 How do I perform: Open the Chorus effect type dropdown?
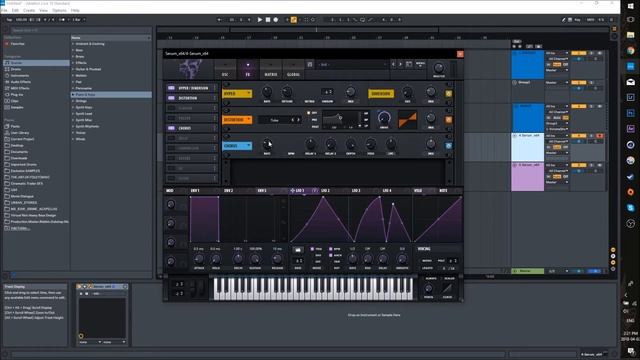point(237,146)
